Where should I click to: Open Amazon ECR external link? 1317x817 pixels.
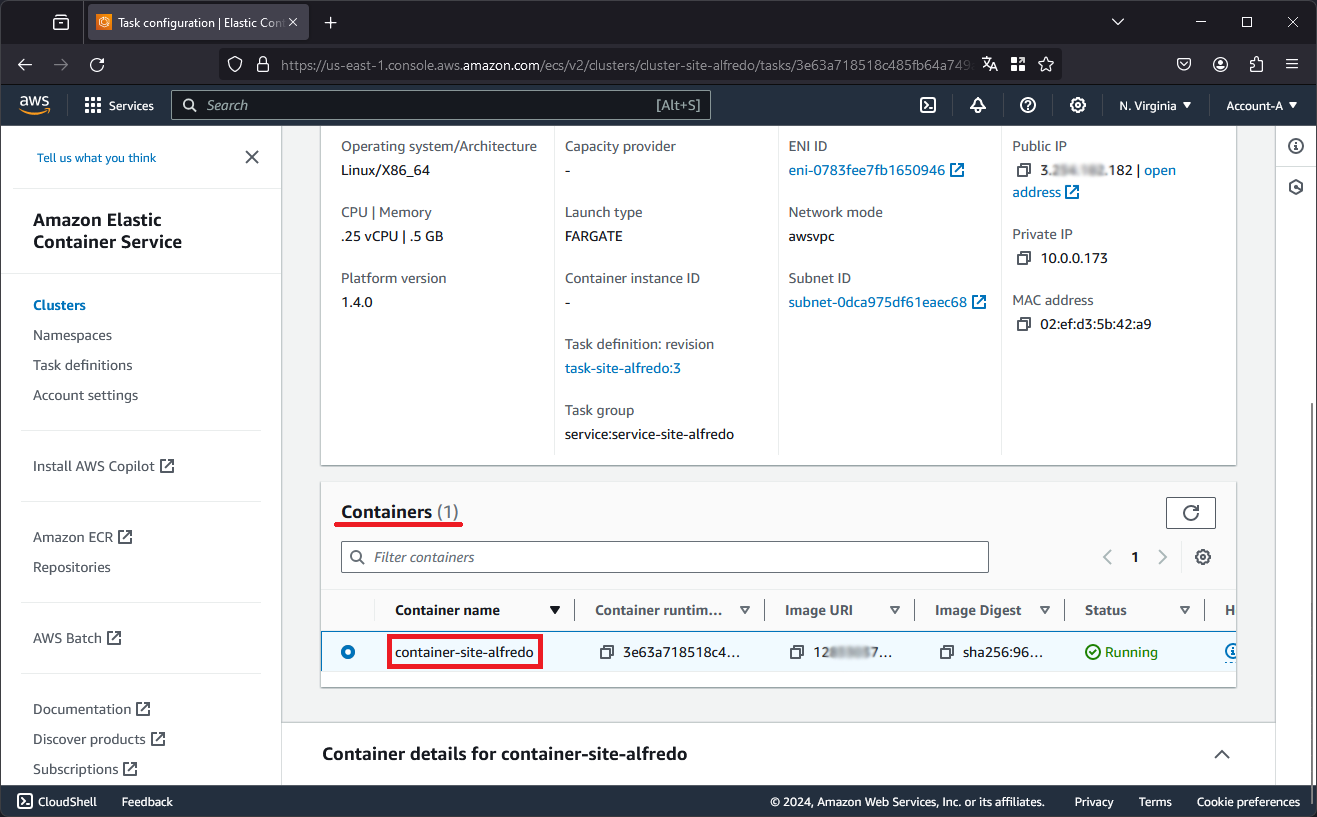(x=82, y=537)
